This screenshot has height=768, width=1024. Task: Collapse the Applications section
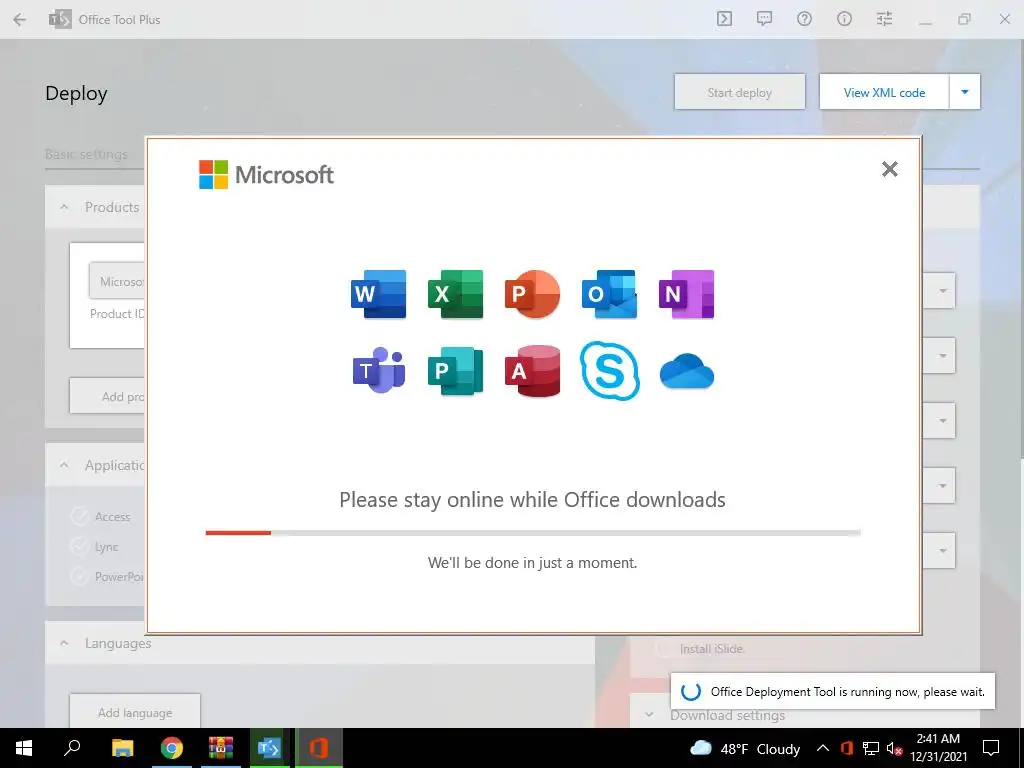pos(64,465)
